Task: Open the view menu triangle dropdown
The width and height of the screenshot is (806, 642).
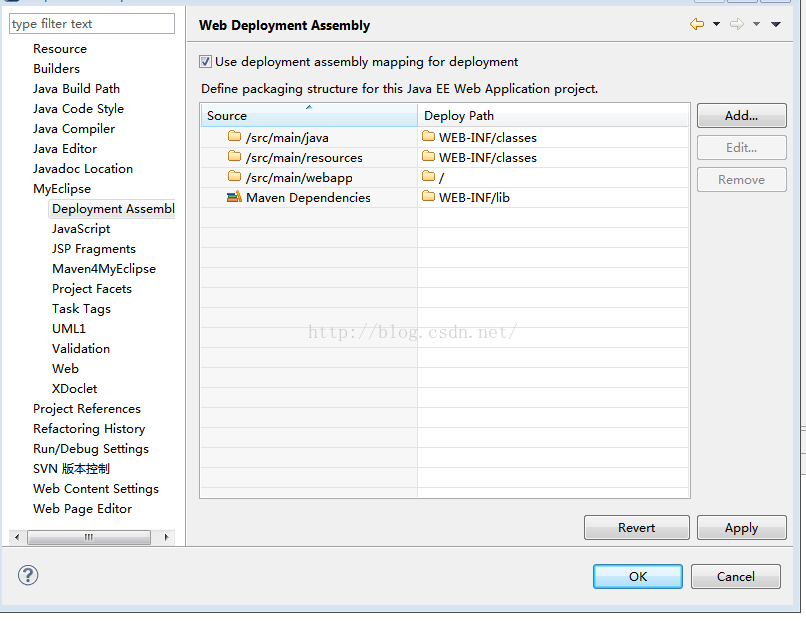Action: [776, 24]
